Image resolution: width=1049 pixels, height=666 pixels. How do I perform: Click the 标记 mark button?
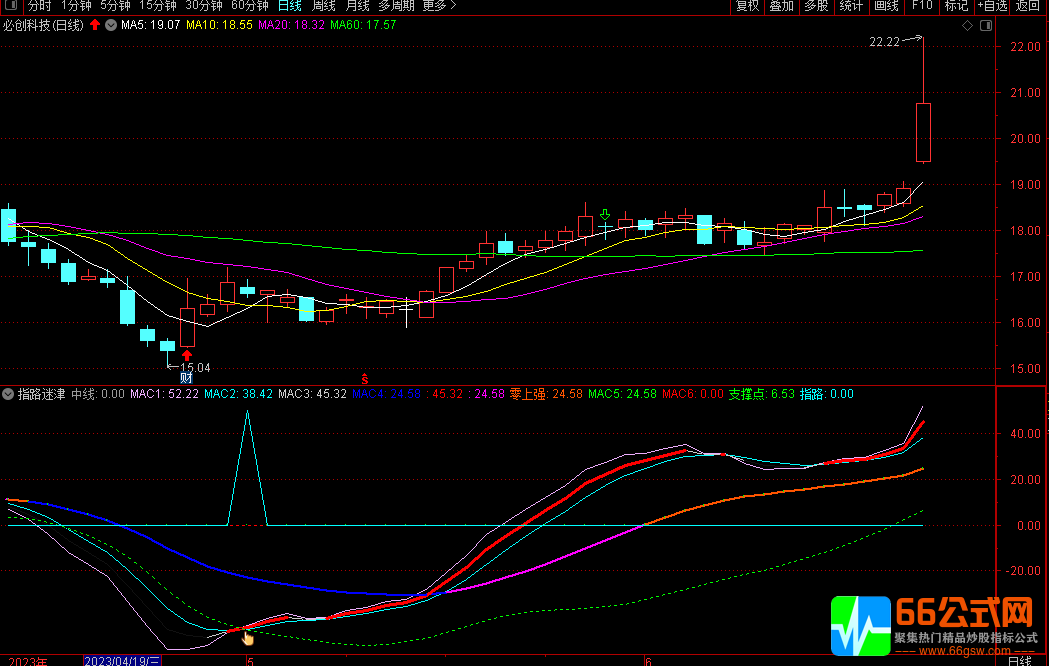(956, 6)
